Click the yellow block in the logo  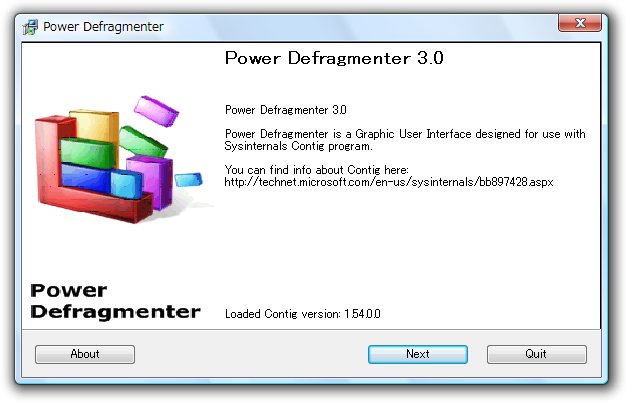(95, 125)
